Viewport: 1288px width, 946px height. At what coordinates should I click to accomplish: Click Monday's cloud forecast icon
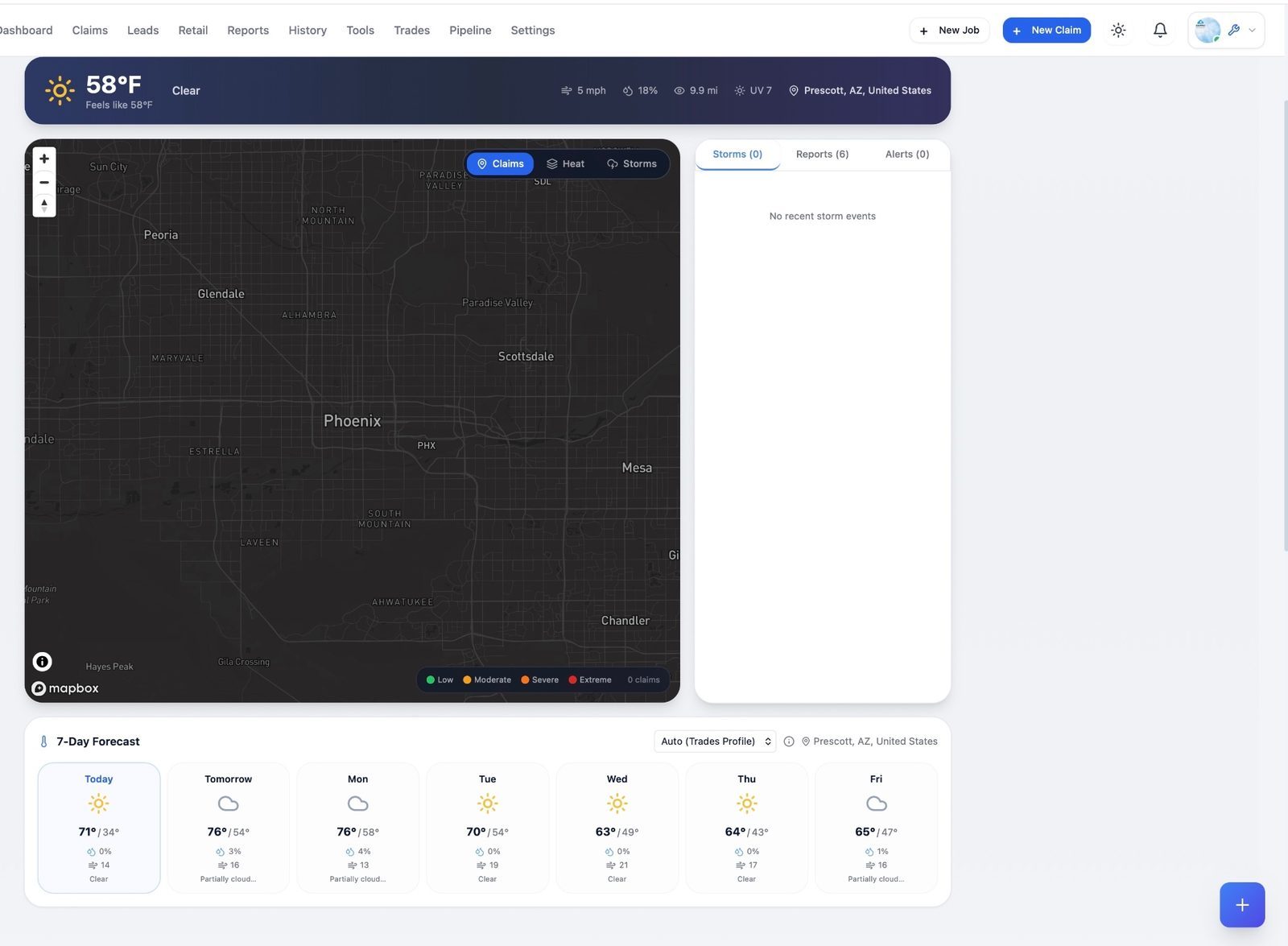358,803
